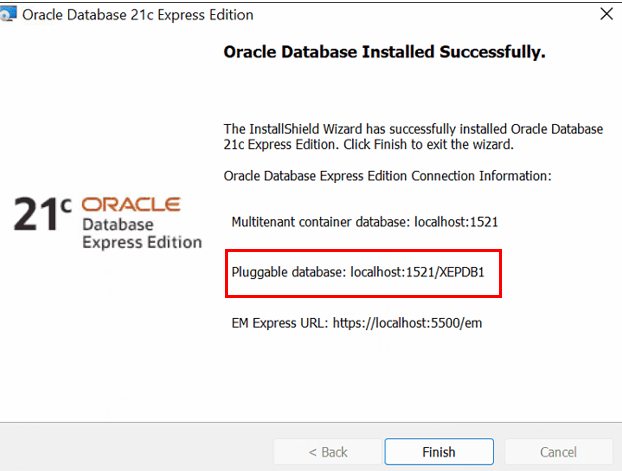The width and height of the screenshot is (622, 471).
Task: Click the localhost:1521/XEPDB1 connection string
Action: click(x=417, y=272)
